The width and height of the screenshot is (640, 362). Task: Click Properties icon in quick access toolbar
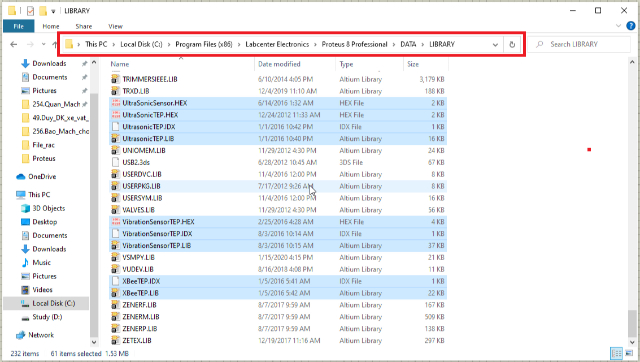point(30,11)
